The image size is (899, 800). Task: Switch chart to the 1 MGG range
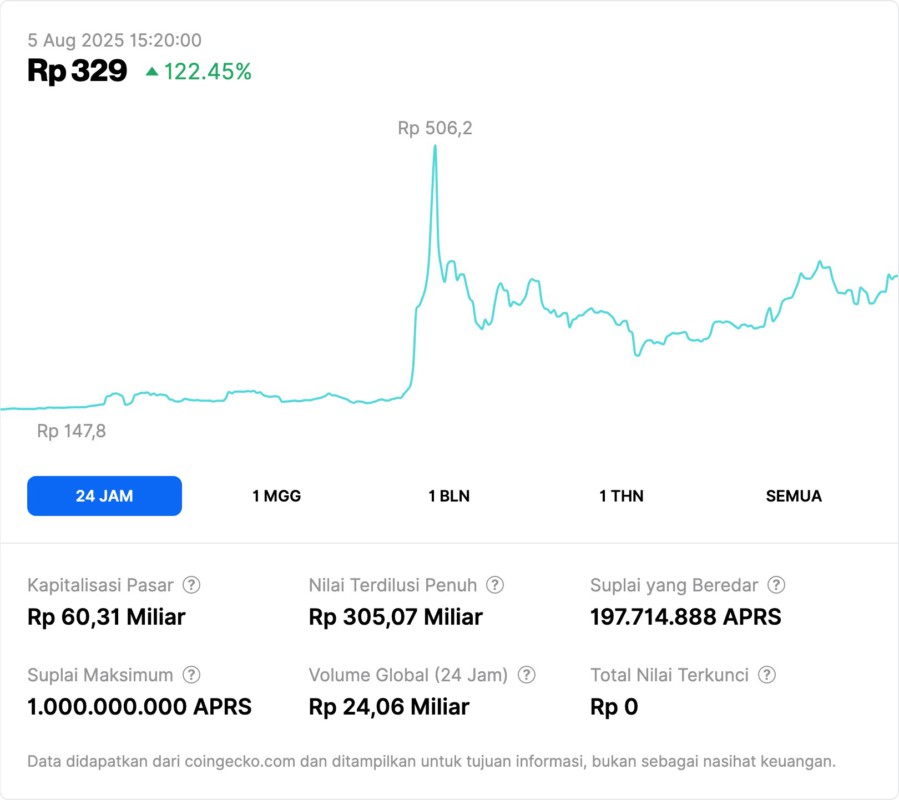point(277,496)
